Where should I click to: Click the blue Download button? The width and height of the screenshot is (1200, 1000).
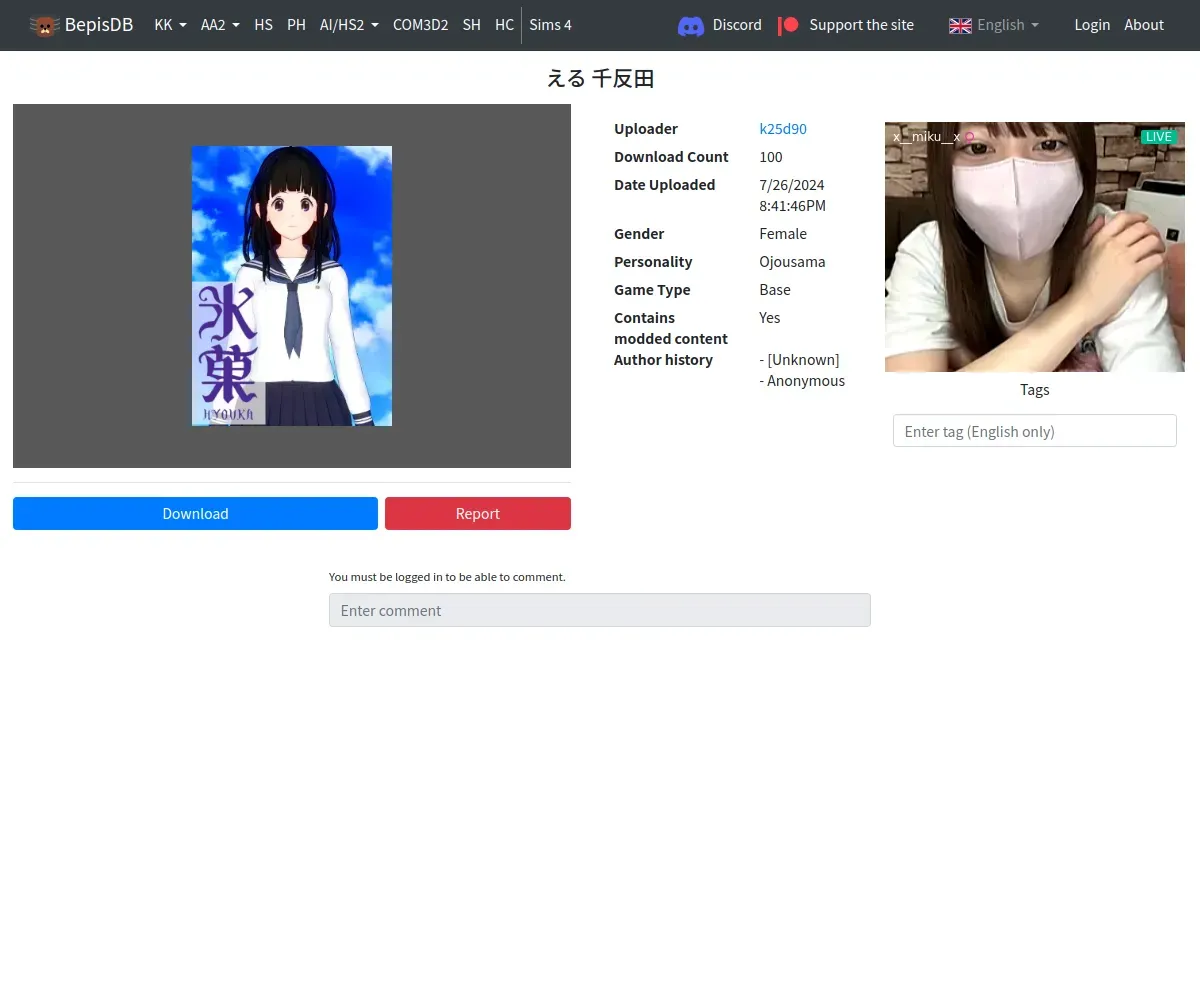(x=195, y=514)
